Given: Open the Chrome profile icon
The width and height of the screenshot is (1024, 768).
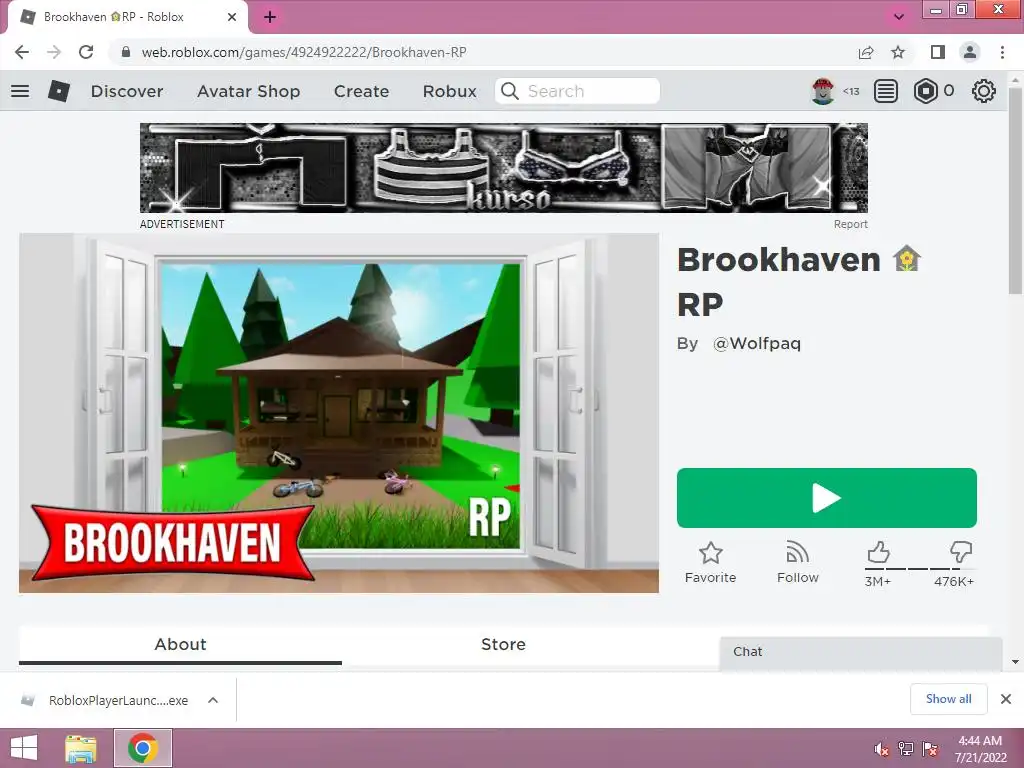Looking at the screenshot, I should point(970,52).
